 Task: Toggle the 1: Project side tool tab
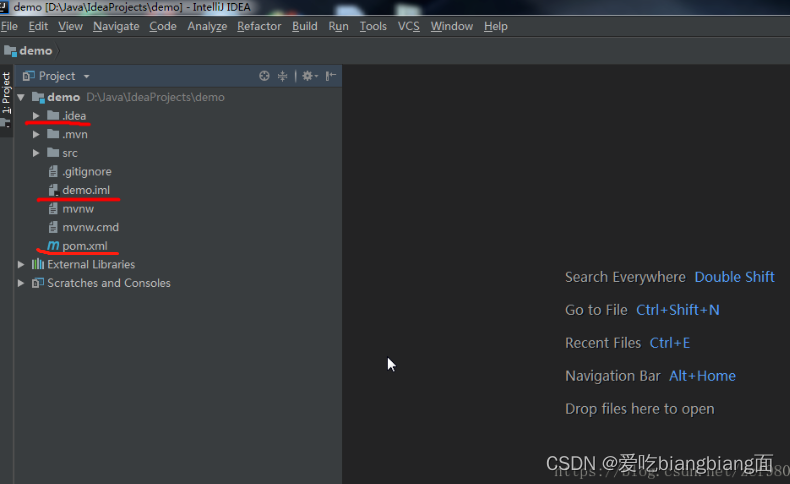(x=6, y=99)
